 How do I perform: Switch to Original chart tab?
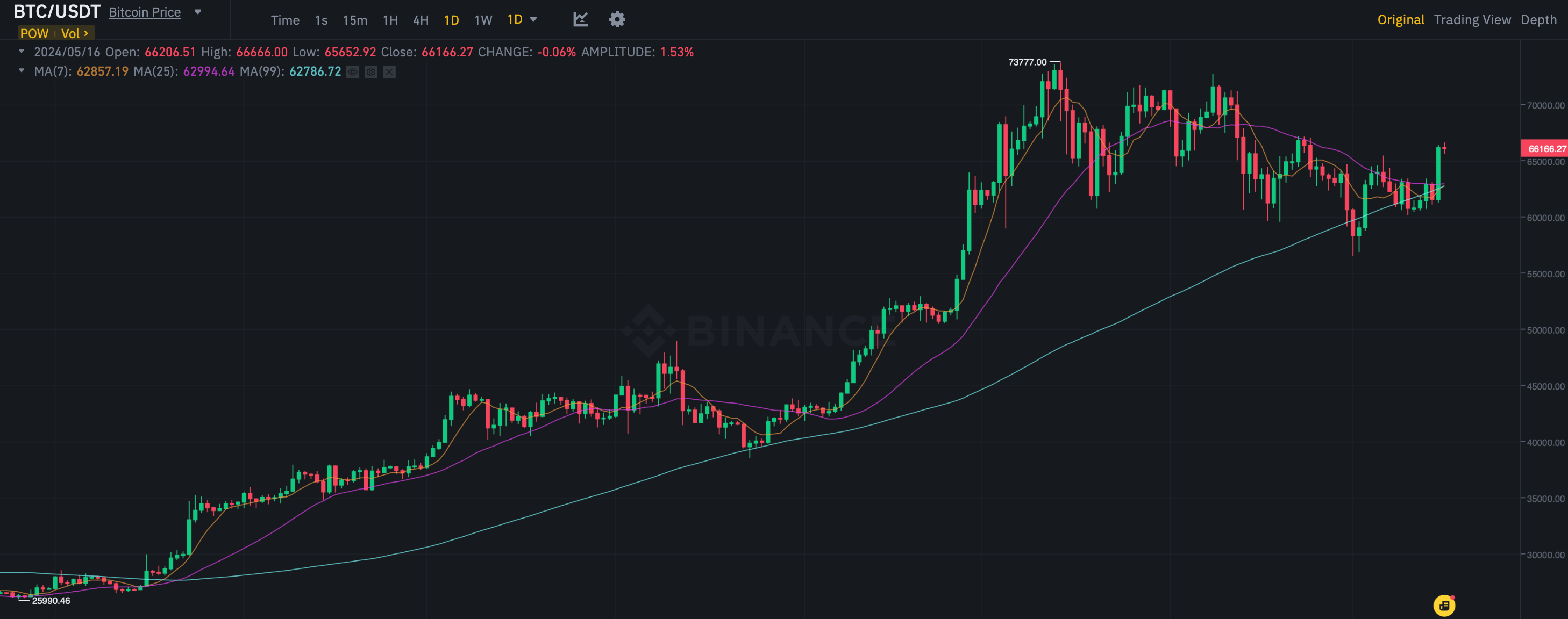tap(1401, 19)
